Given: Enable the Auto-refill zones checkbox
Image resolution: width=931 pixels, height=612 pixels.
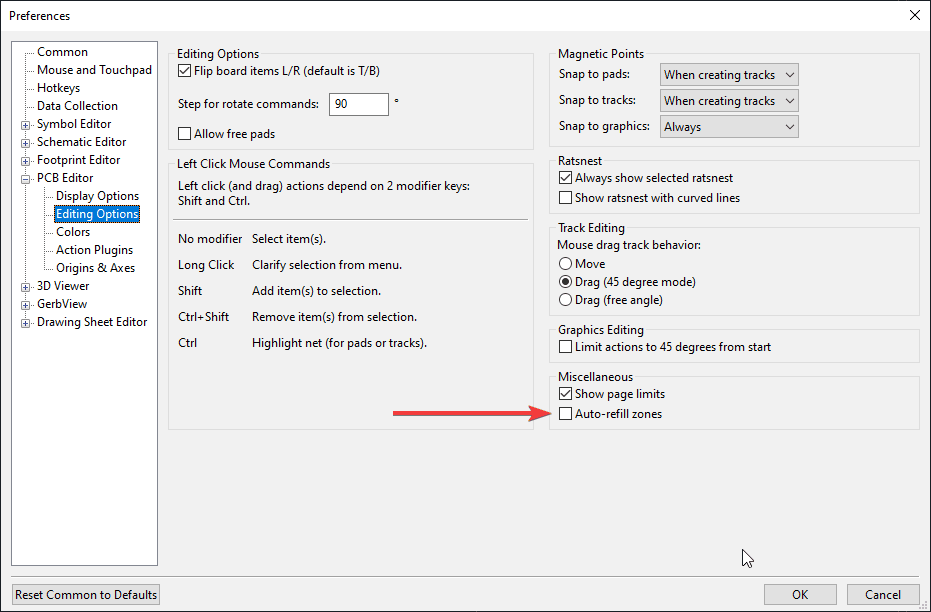Looking at the screenshot, I should tap(566, 414).
